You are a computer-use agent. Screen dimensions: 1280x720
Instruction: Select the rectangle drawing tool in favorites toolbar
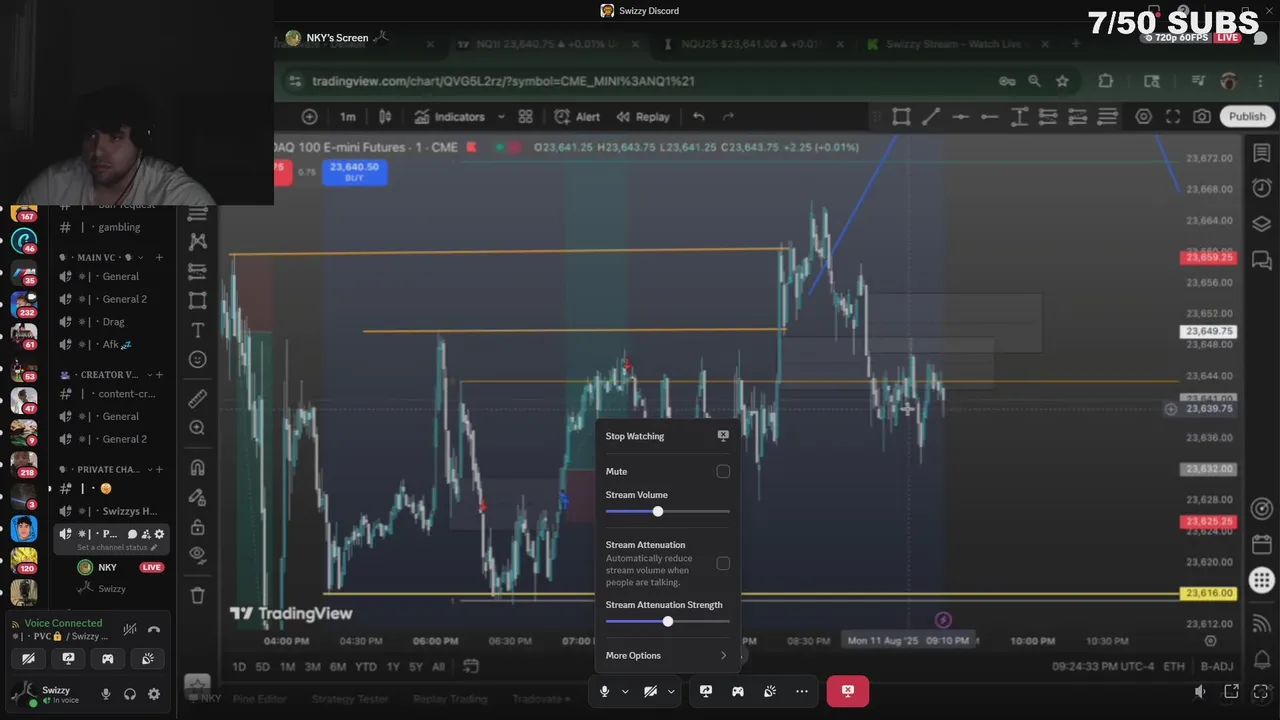901,117
